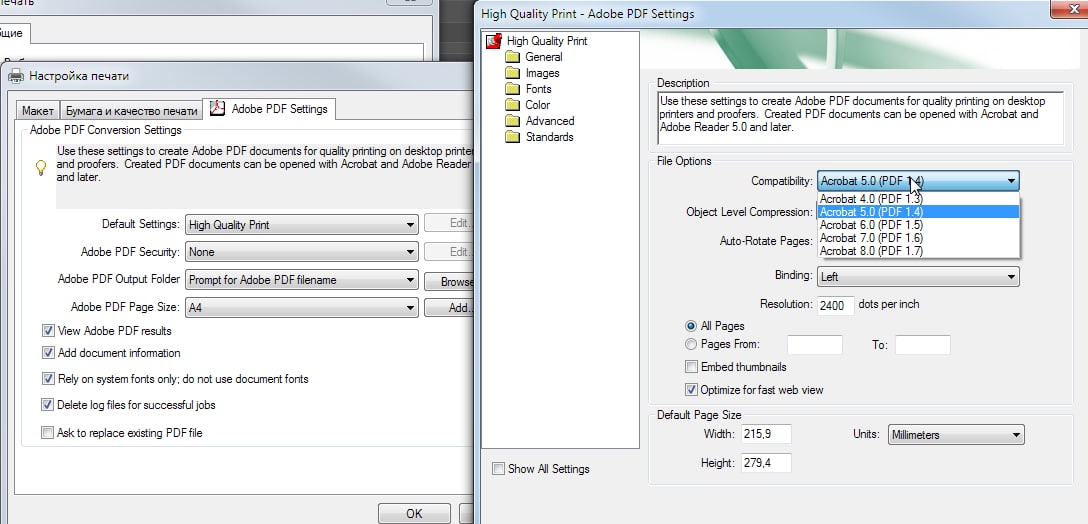Toggle Delete log files for successful jobs

click(x=48, y=405)
